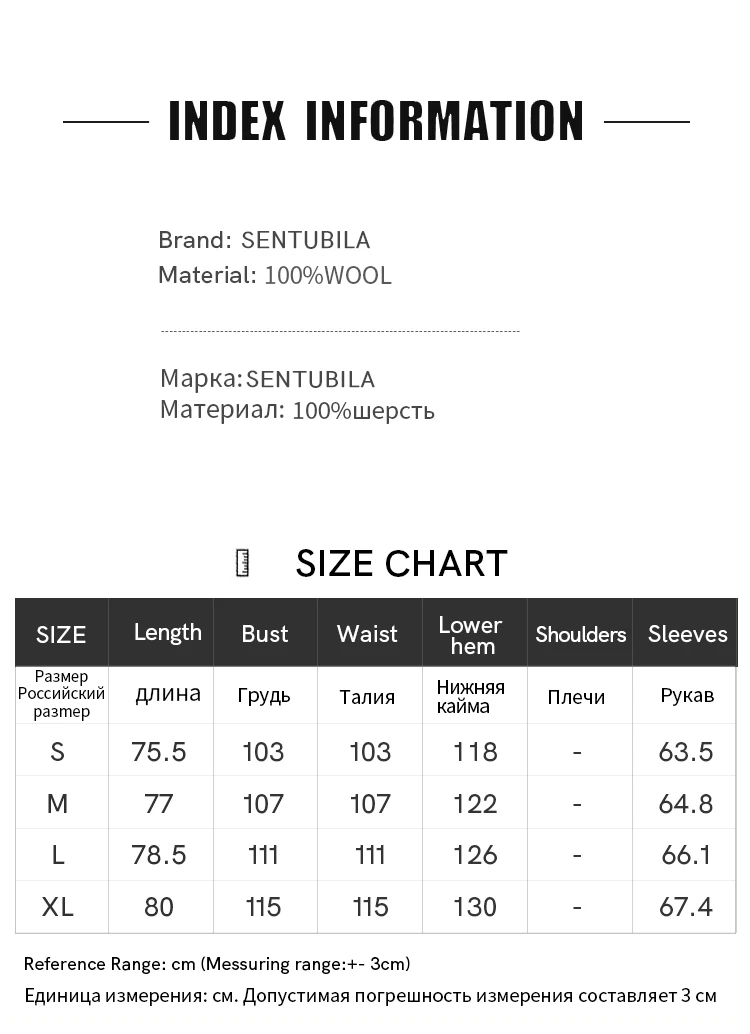This screenshot has width=750, height=1034.
Task: Select the Lower hem column header
Action: (x=470, y=634)
